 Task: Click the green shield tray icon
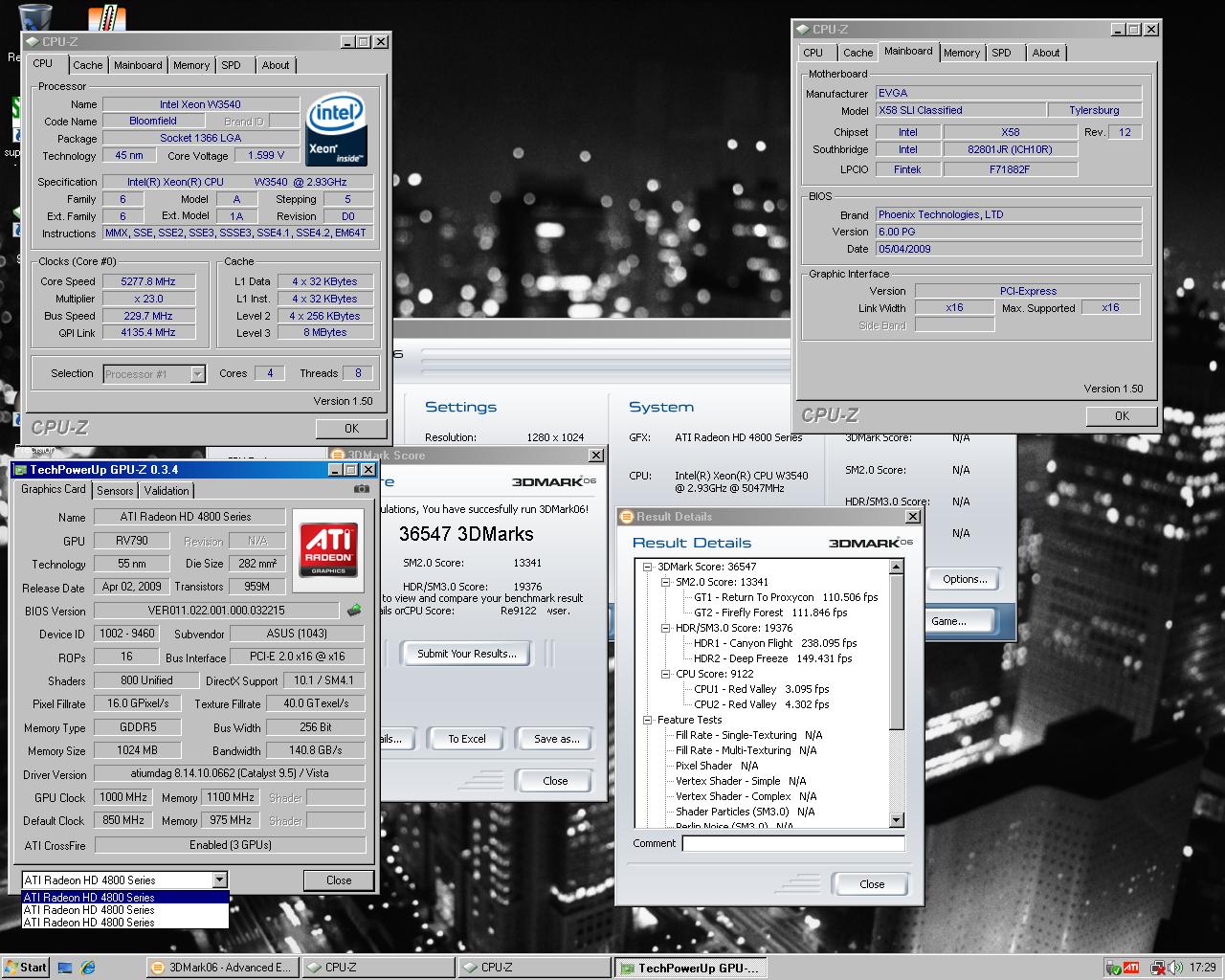click(x=1112, y=968)
